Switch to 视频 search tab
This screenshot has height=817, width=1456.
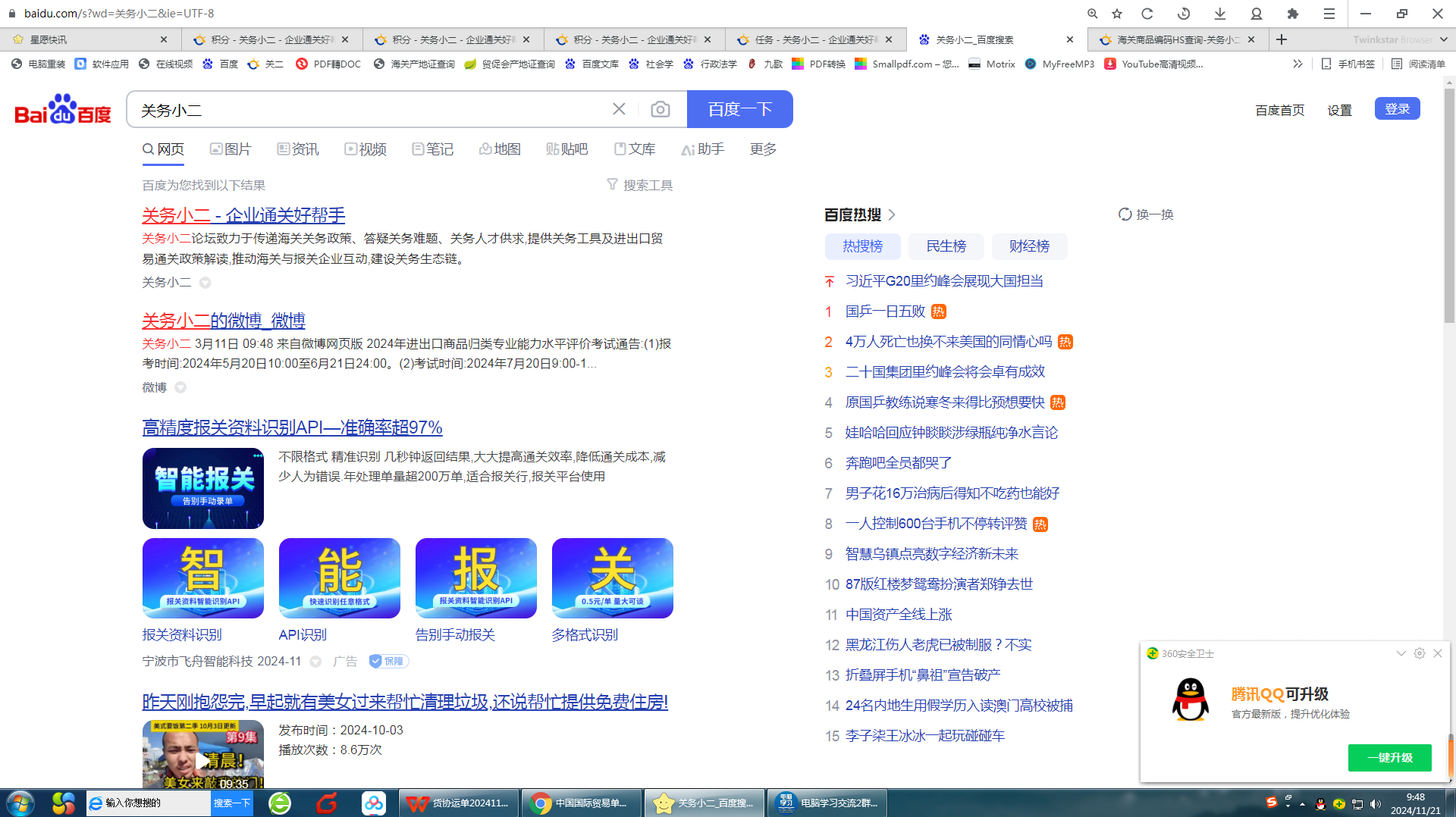click(366, 149)
